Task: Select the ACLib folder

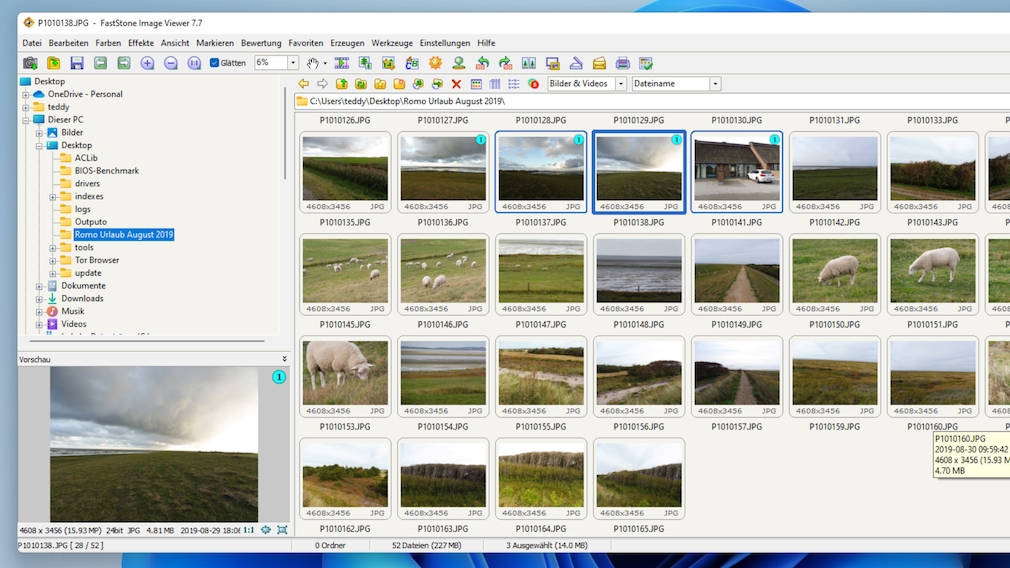Action: point(86,158)
